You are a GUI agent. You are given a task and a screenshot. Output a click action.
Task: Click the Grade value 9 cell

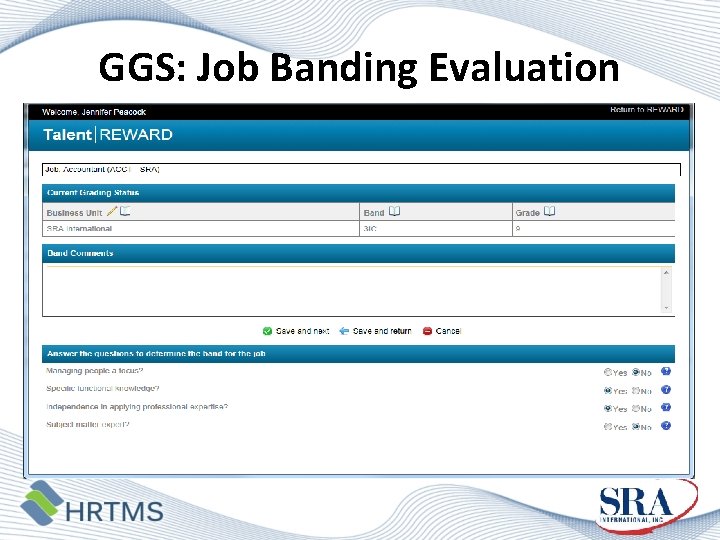click(x=594, y=229)
